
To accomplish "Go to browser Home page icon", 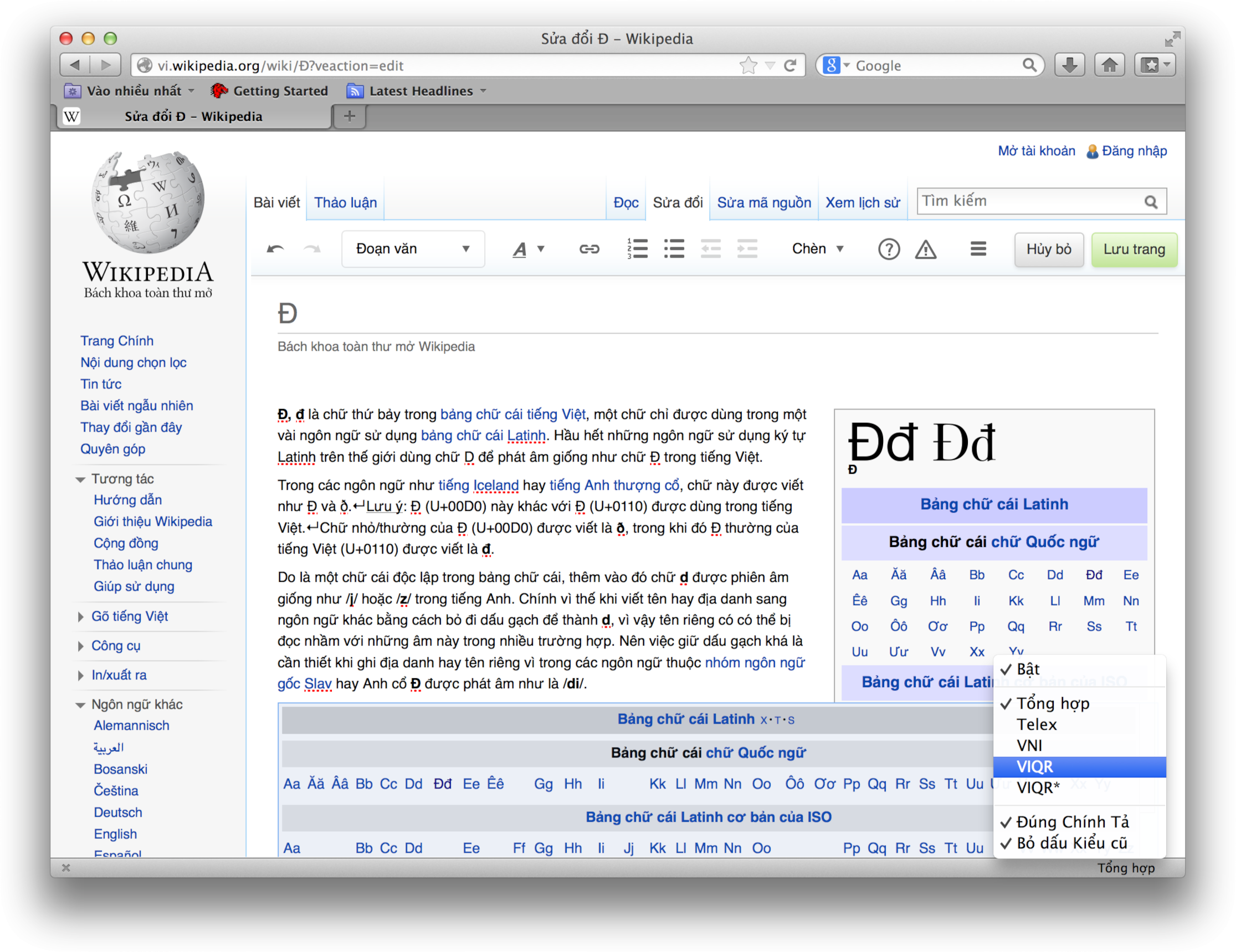I will (x=1109, y=65).
